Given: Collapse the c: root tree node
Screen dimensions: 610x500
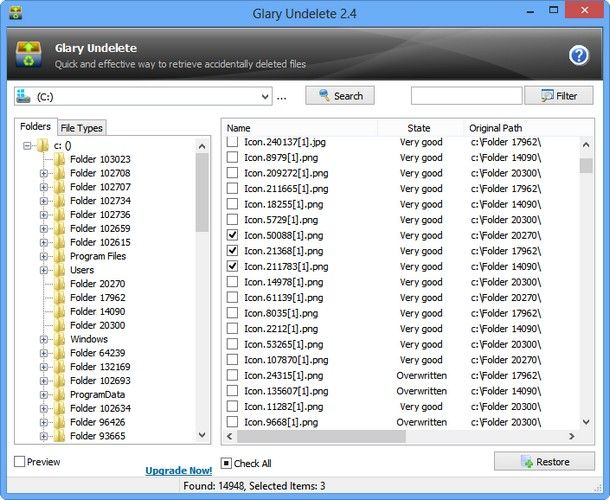Looking at the screenshot, I should 27,146.
